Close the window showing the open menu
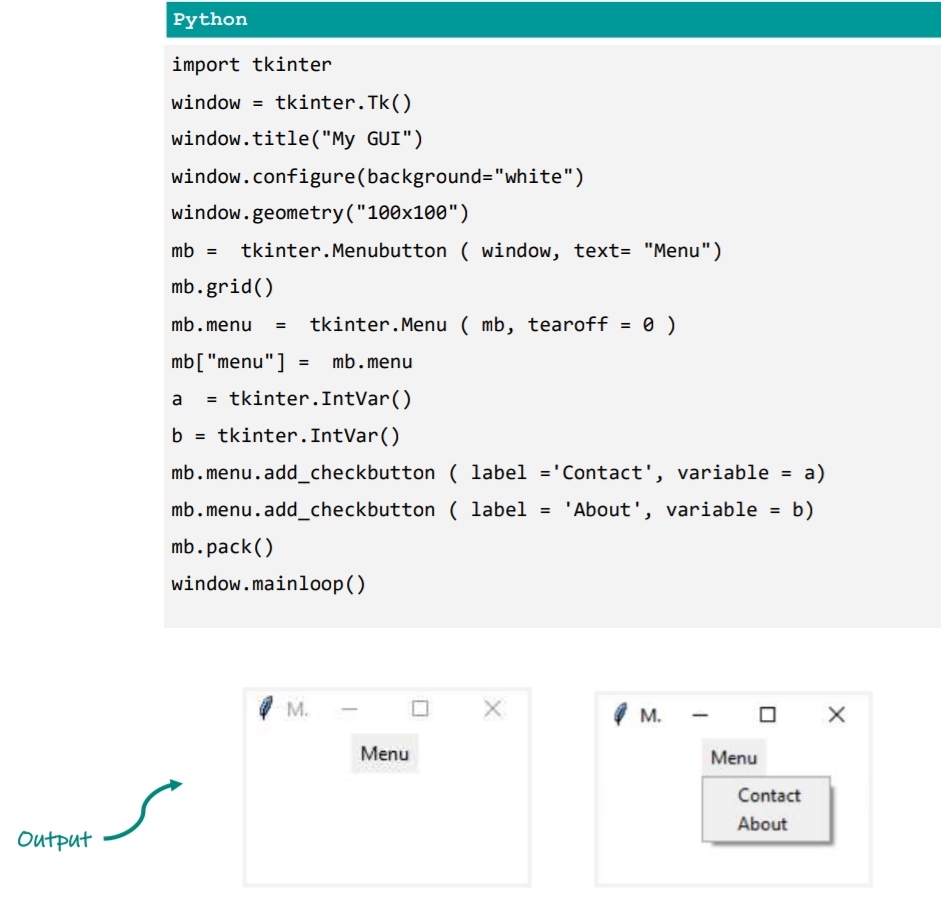The image size is (941, 903). 837,715
